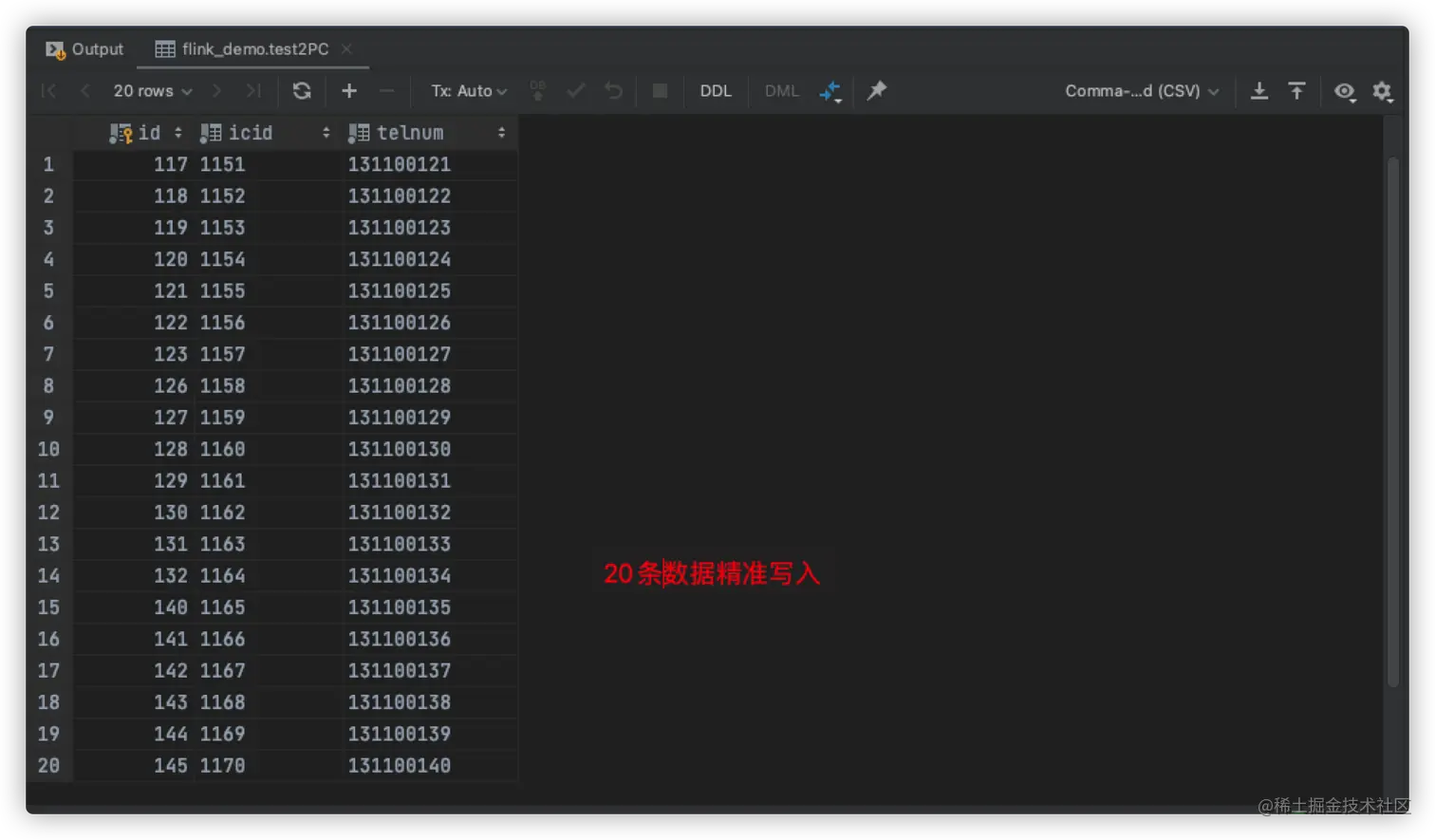Pin the flink_demo.test2PC tab
This screenshot has height=840, width=1435.
[x=876, y=90]
